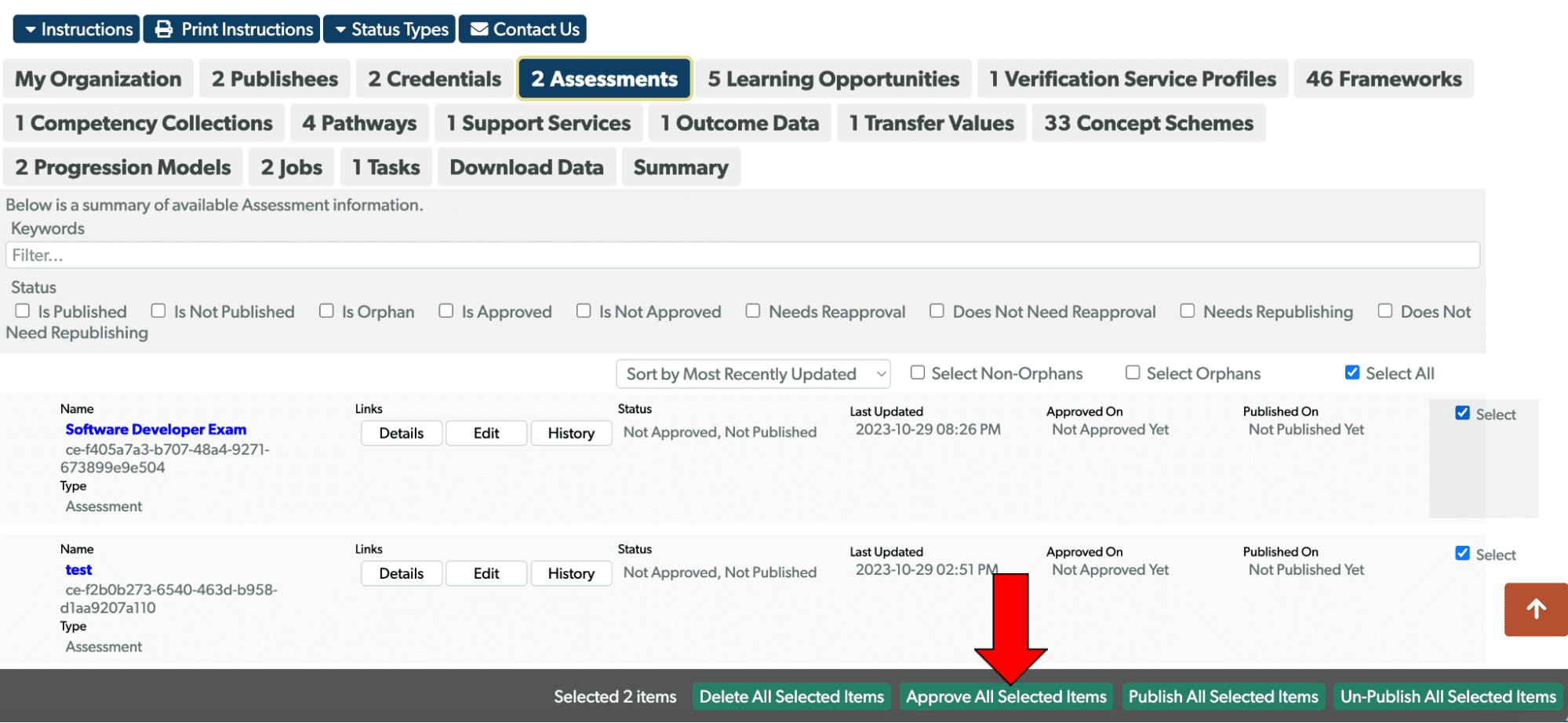The image size is (1568, 723).
Task: Expand the Instructions dropdown menu
Action: tap(75, 29)
